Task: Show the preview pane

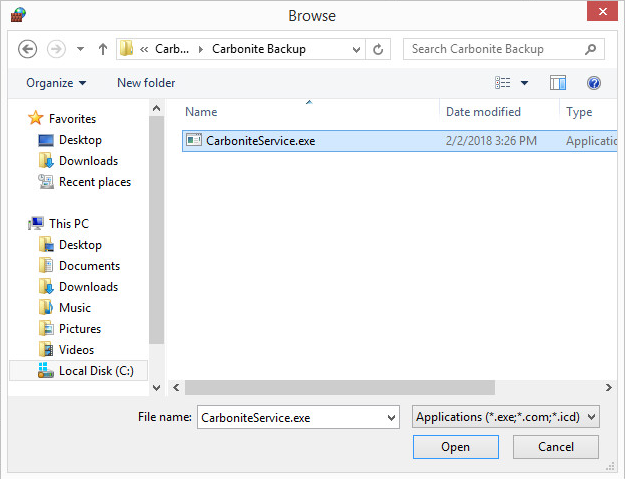Action: pyautogui.click(x=558, y=83)
